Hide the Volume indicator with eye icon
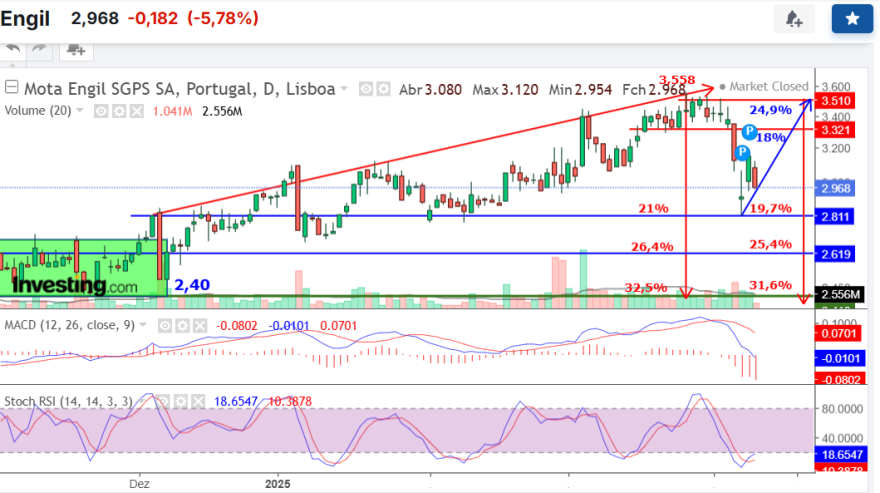880x493 pixels. 101,111
